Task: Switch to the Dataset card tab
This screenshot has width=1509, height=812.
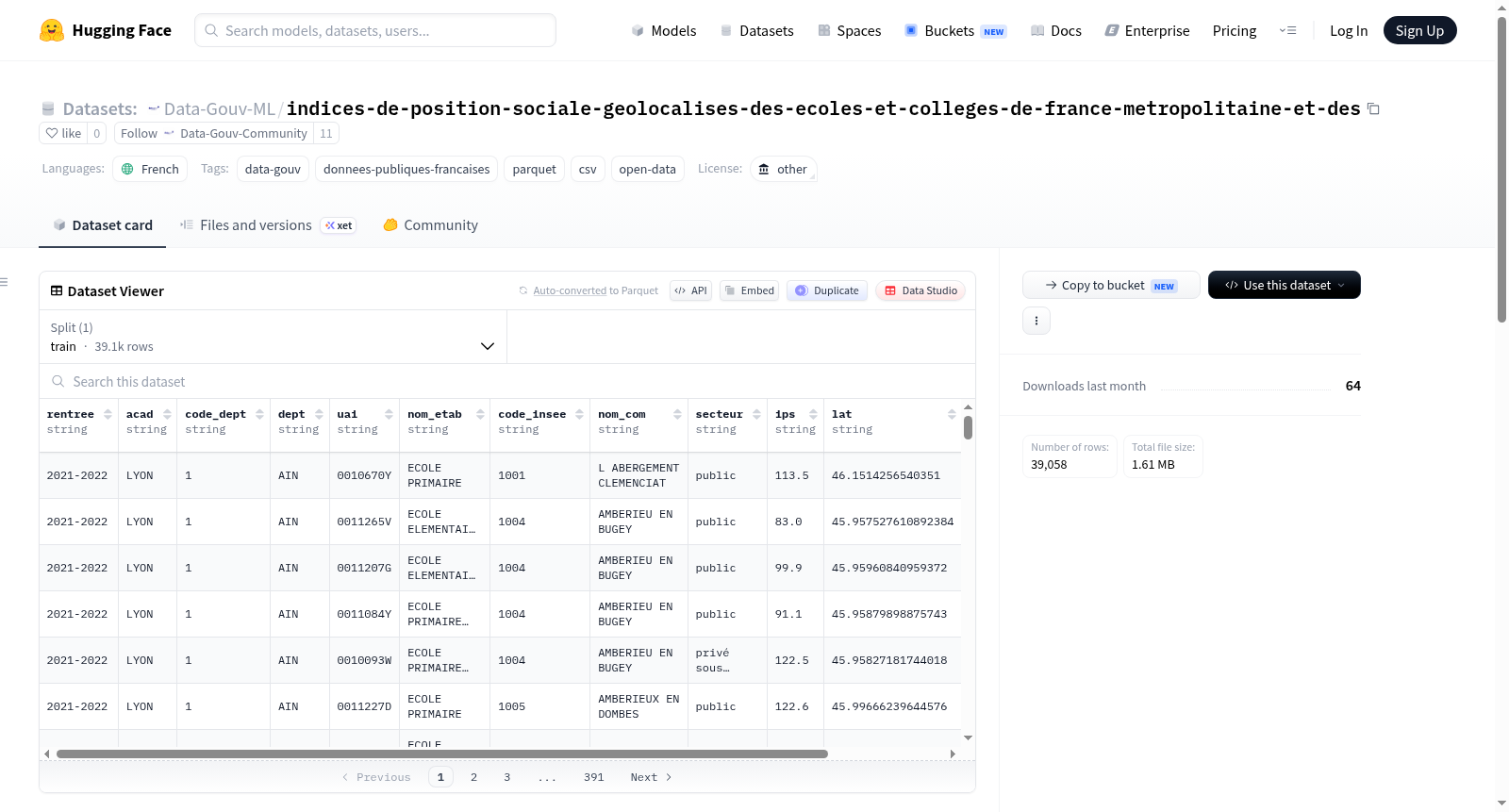Action: [x=102, y=225]
